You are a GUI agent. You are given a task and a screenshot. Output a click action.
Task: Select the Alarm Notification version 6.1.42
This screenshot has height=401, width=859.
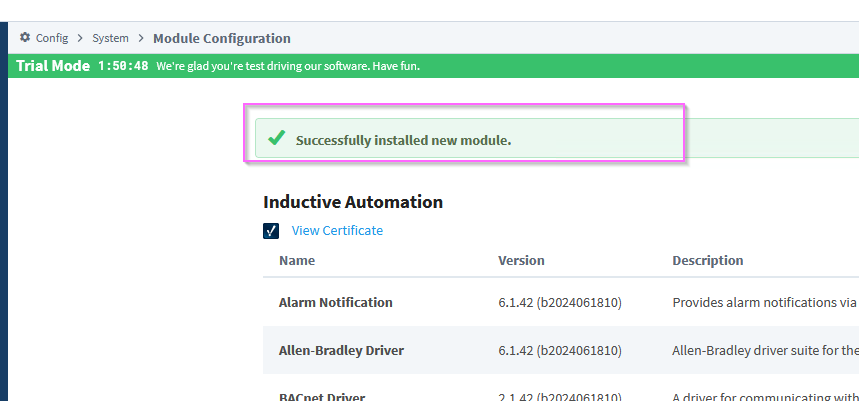tap(560, 302)
